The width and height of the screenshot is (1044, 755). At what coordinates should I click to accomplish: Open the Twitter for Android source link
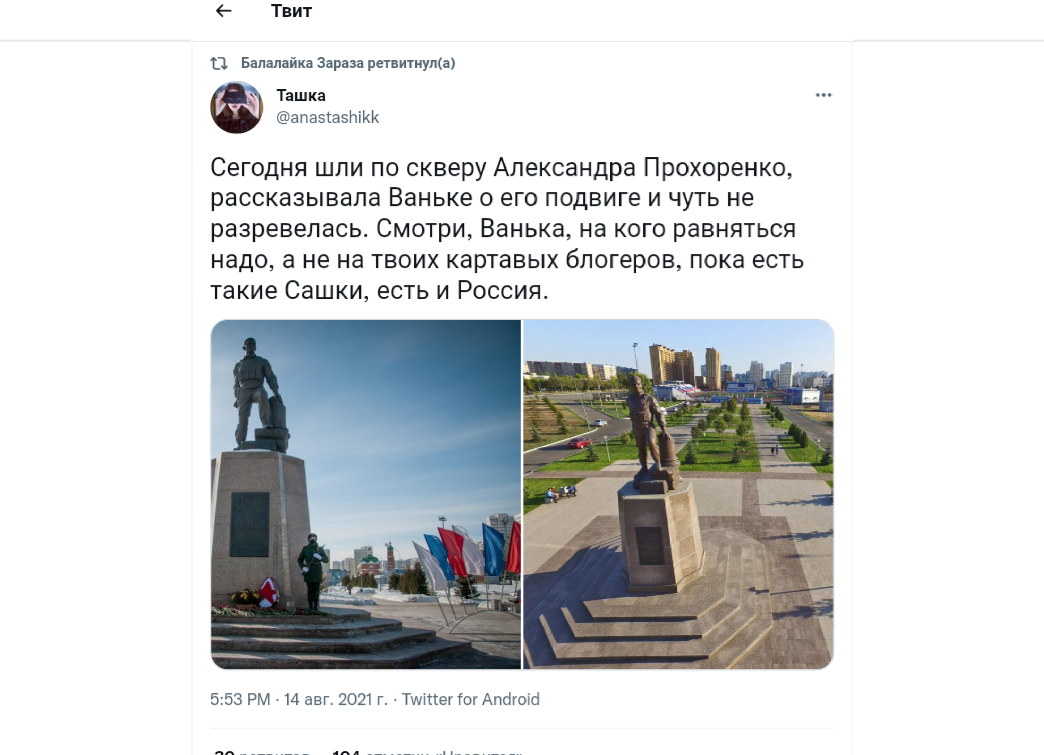471,699
